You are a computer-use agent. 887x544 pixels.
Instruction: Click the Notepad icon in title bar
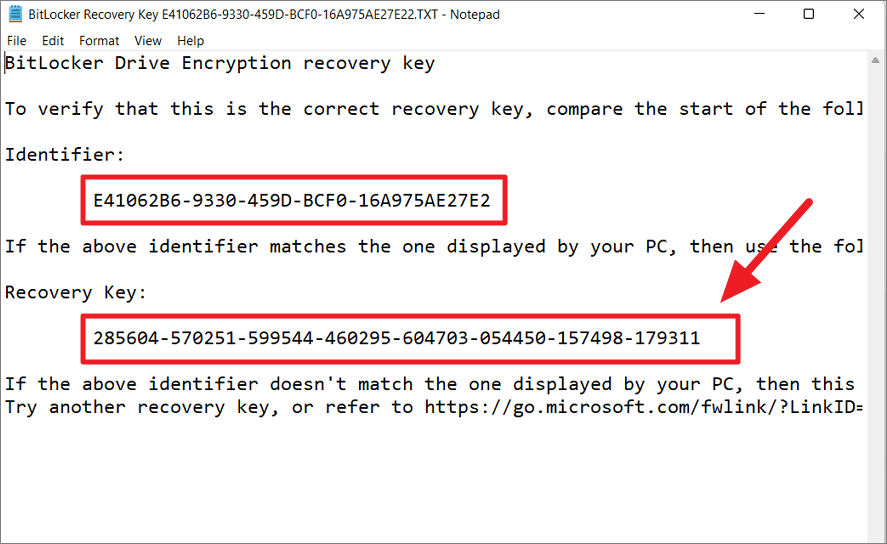(15, 14)
